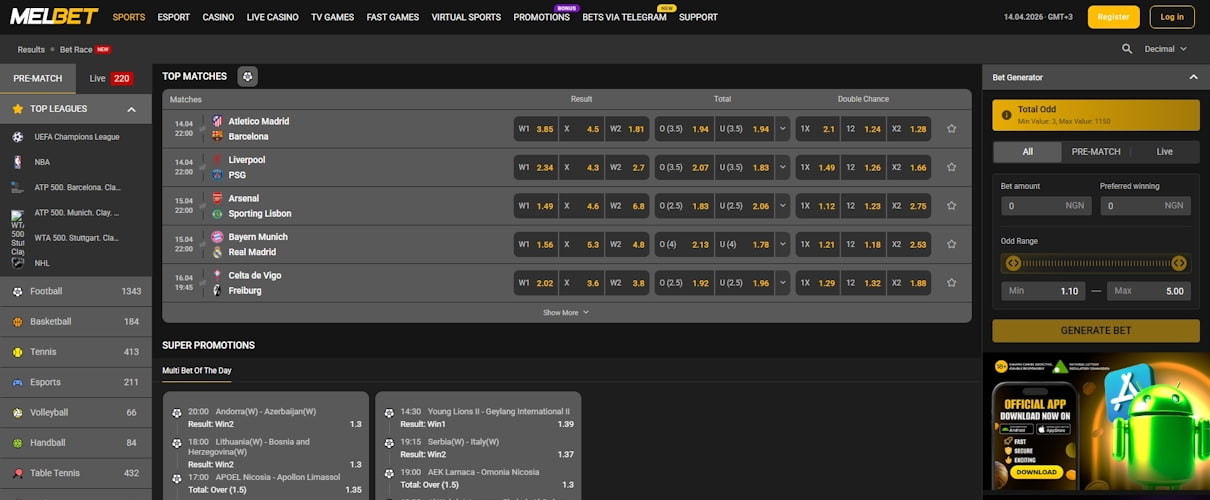Choose X2 2.53 in Bayern Munich row
This screenshot has width=1210, height=500.
pos(909,244)
